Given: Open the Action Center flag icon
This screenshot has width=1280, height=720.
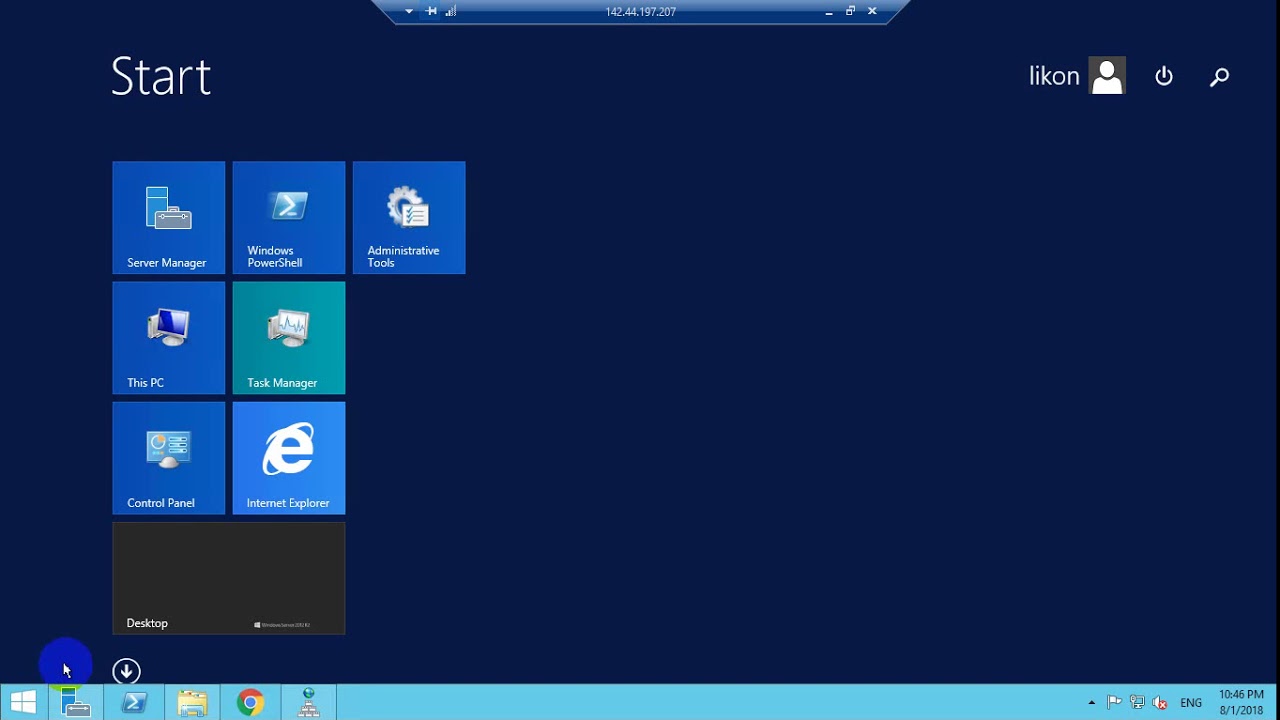Looking at the screenshot, I should (x=1114, y=703).
